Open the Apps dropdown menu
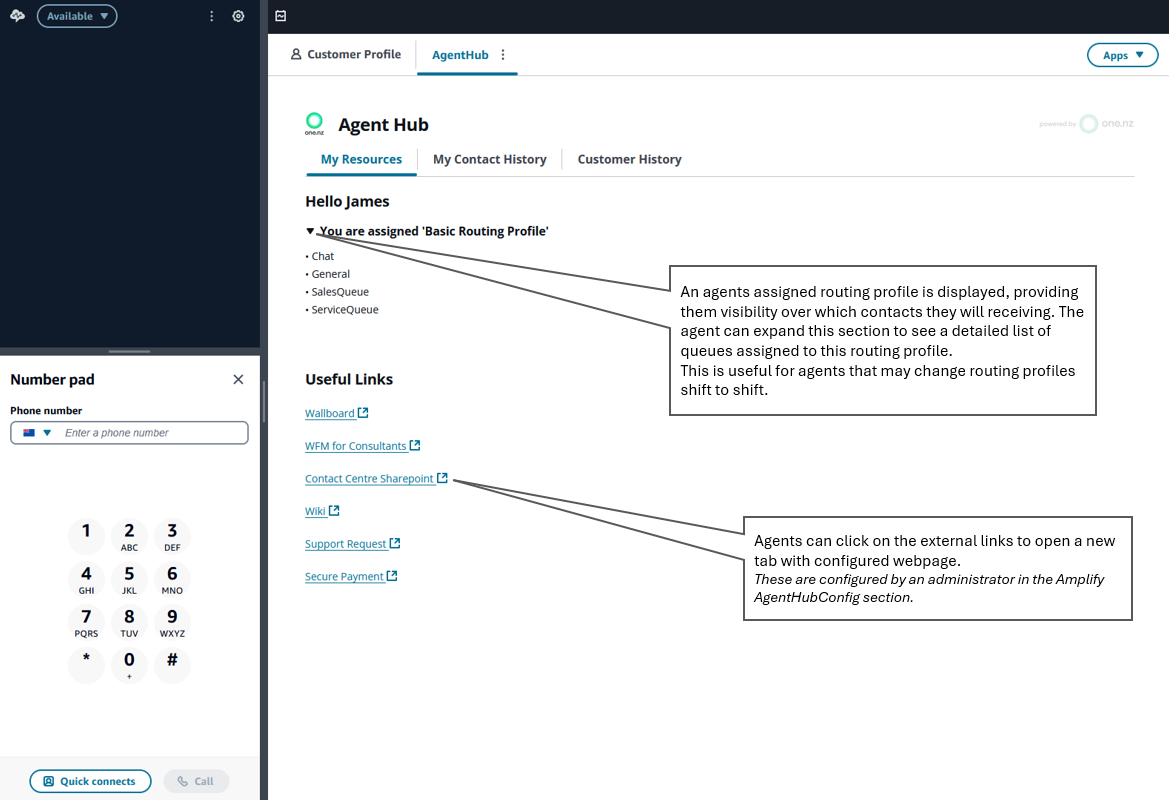The height and width of the screenshot is (800, 1169). click(1122, 55)
